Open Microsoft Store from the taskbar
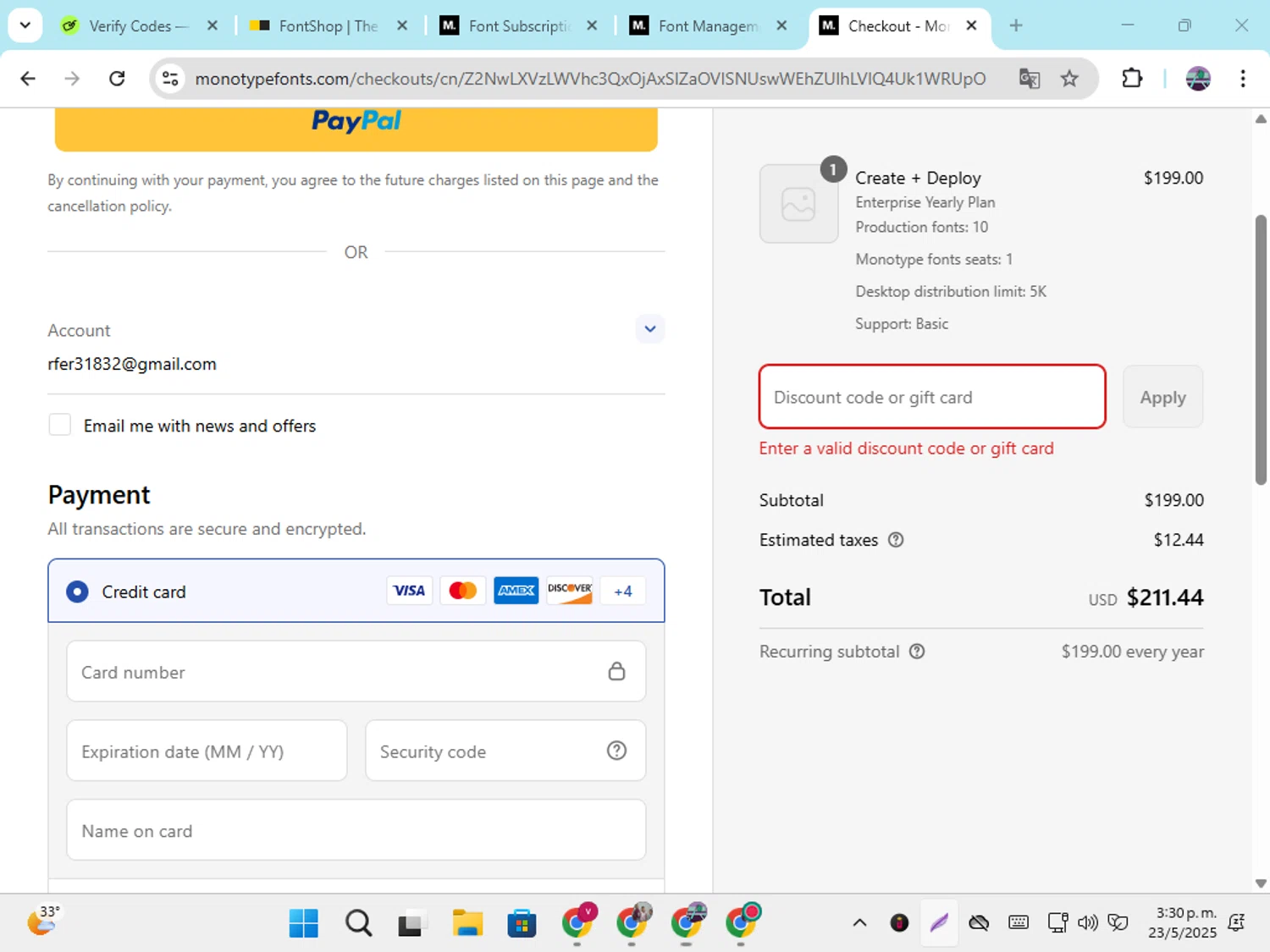Image resolution: width=1270 pixels, height=952 pixels. point(522,923)
